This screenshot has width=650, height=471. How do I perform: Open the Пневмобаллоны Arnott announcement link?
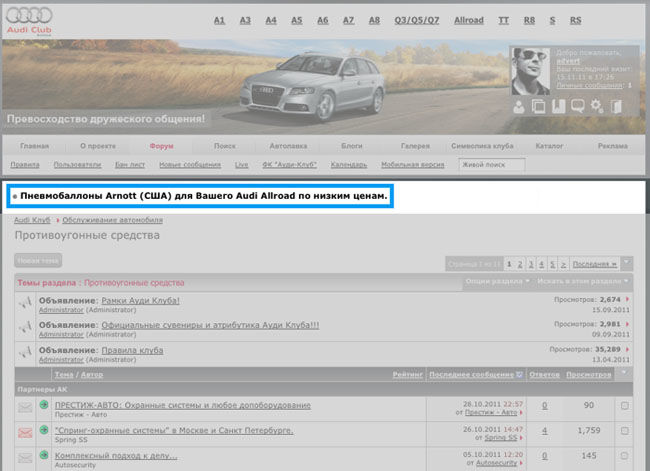(204, 195)
